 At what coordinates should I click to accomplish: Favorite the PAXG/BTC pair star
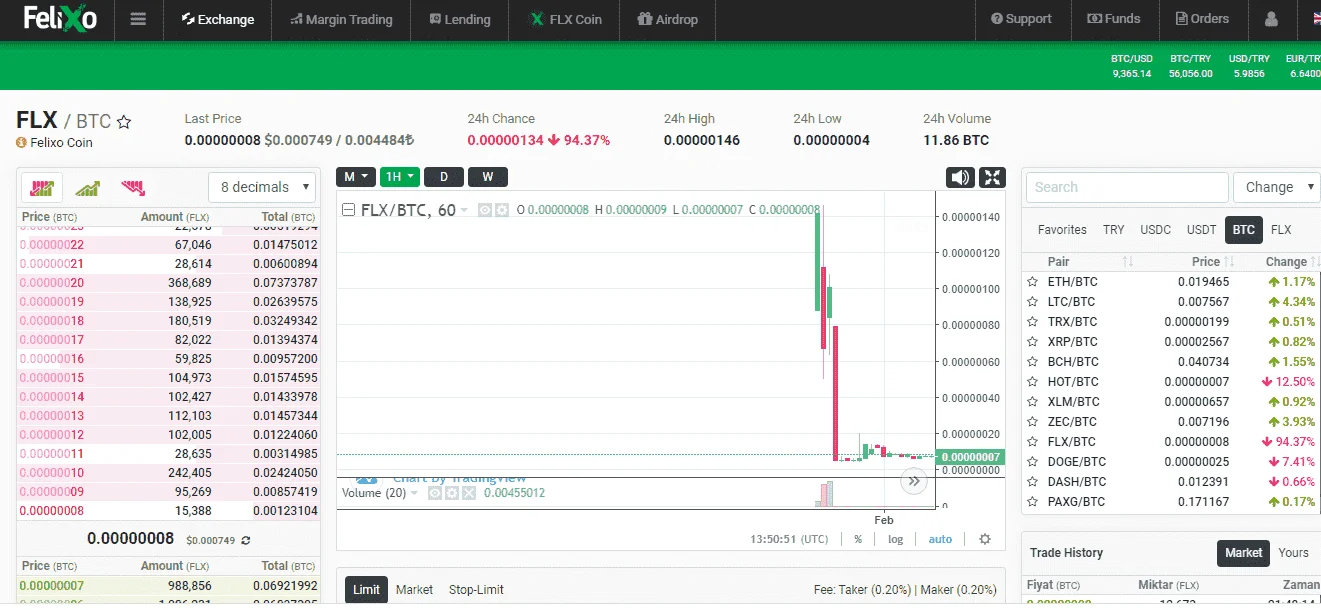tap(1033, 502)
